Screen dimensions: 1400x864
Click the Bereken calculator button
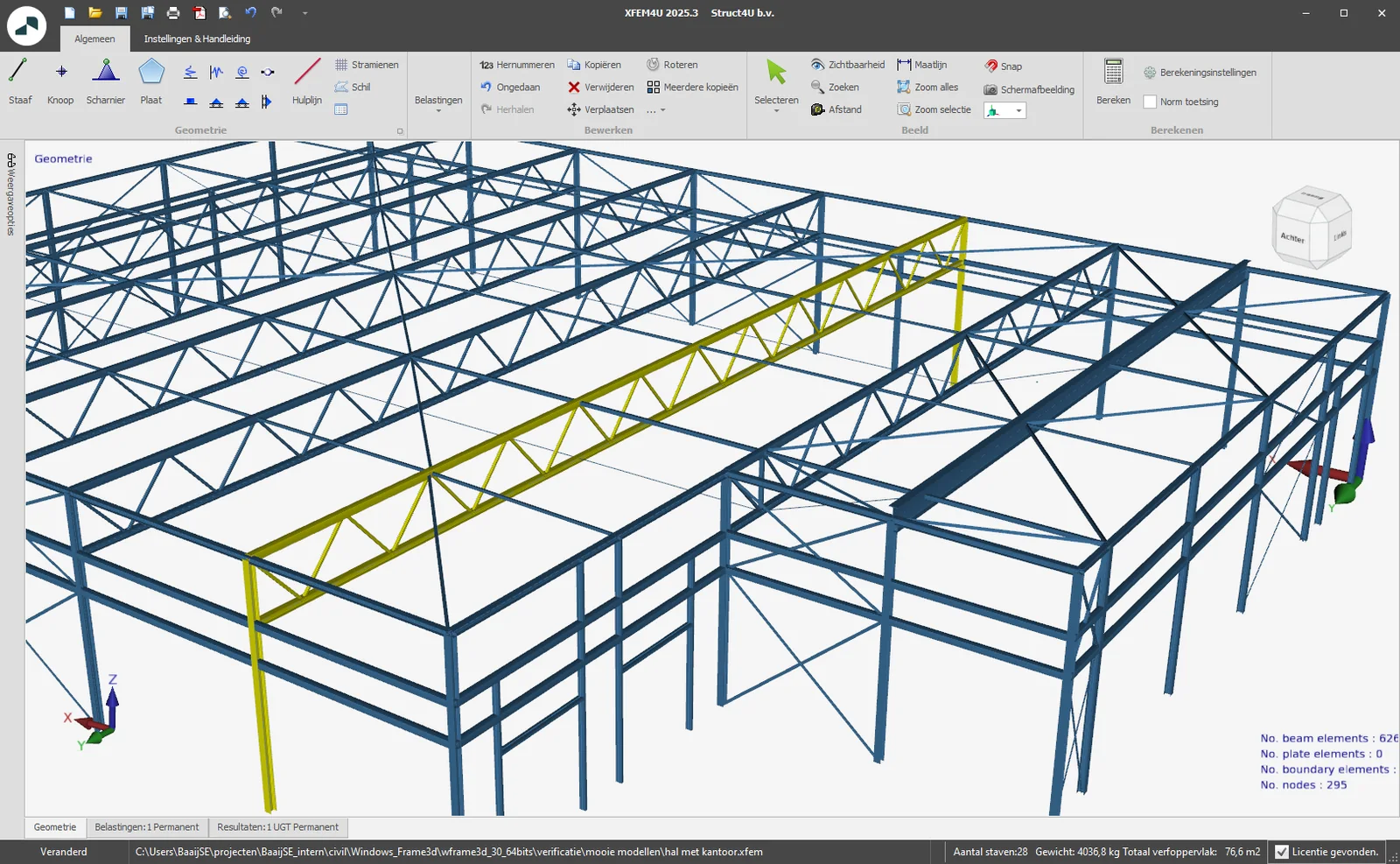[x=1113, y=81]
